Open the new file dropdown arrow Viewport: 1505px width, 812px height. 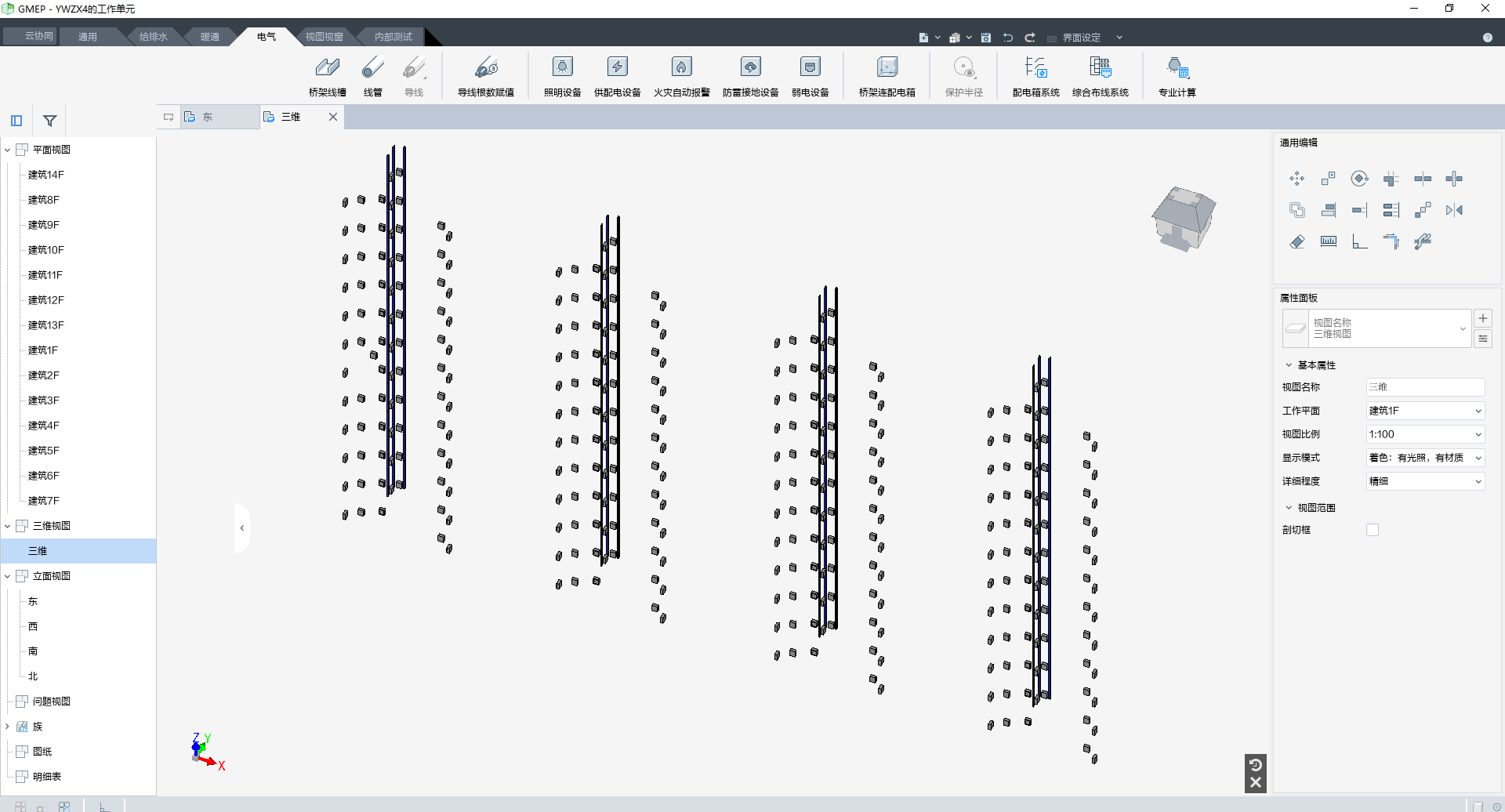[x=937, y=38]
